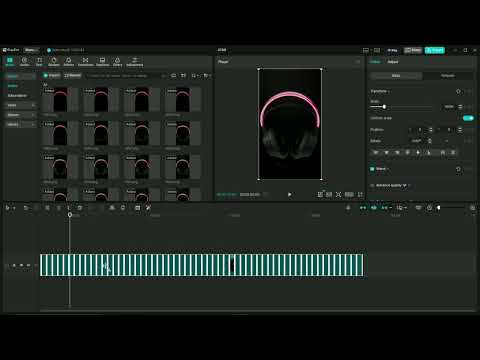
Task: Click the Import button in the media panel
Action: click(x=52, y=76)
